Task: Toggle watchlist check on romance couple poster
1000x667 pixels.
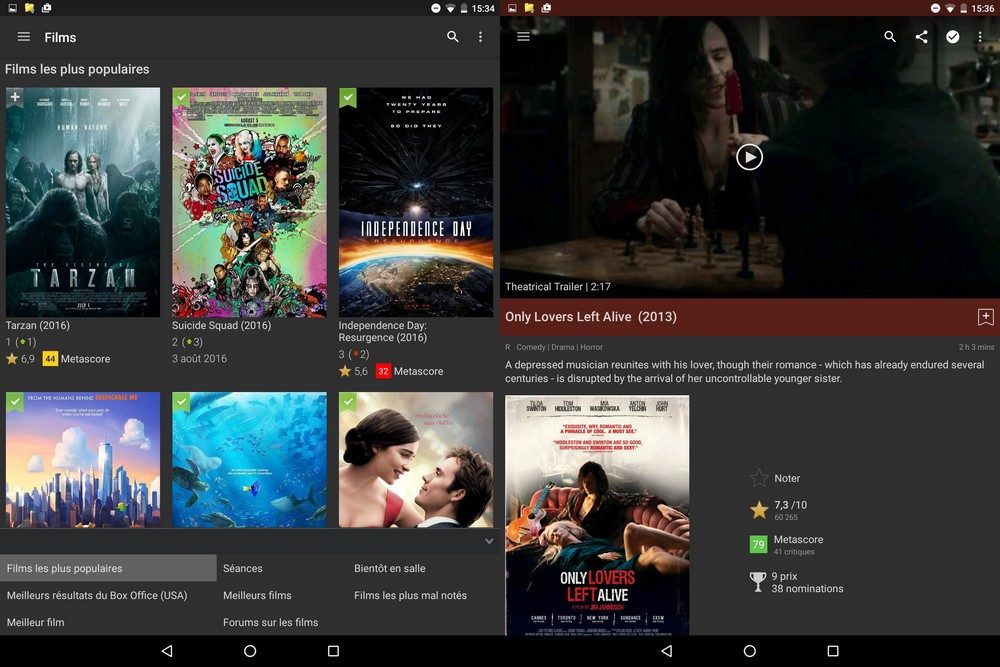Action: coord(348,402)
